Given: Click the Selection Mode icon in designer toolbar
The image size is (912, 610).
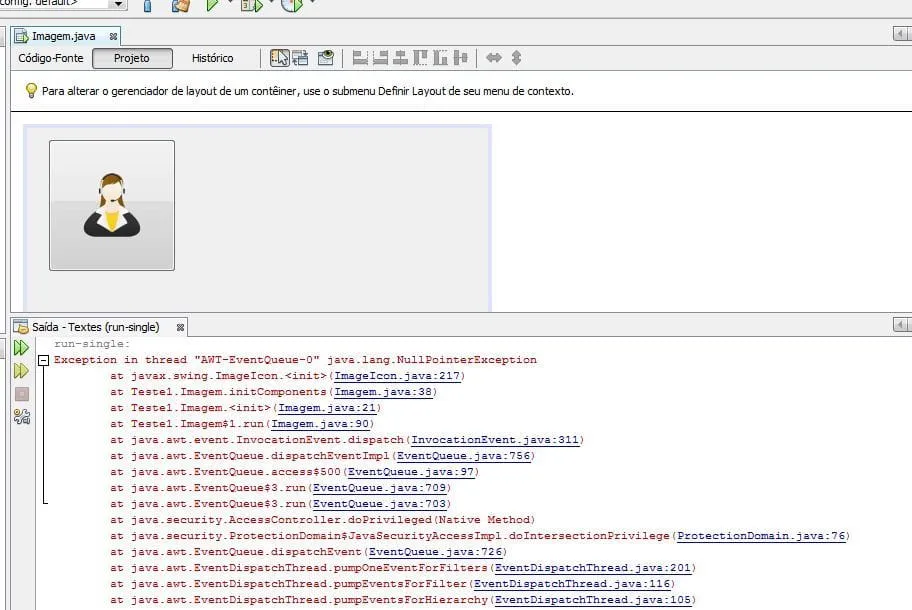Looking at the screenshot, I should click(x=280, y=58).
